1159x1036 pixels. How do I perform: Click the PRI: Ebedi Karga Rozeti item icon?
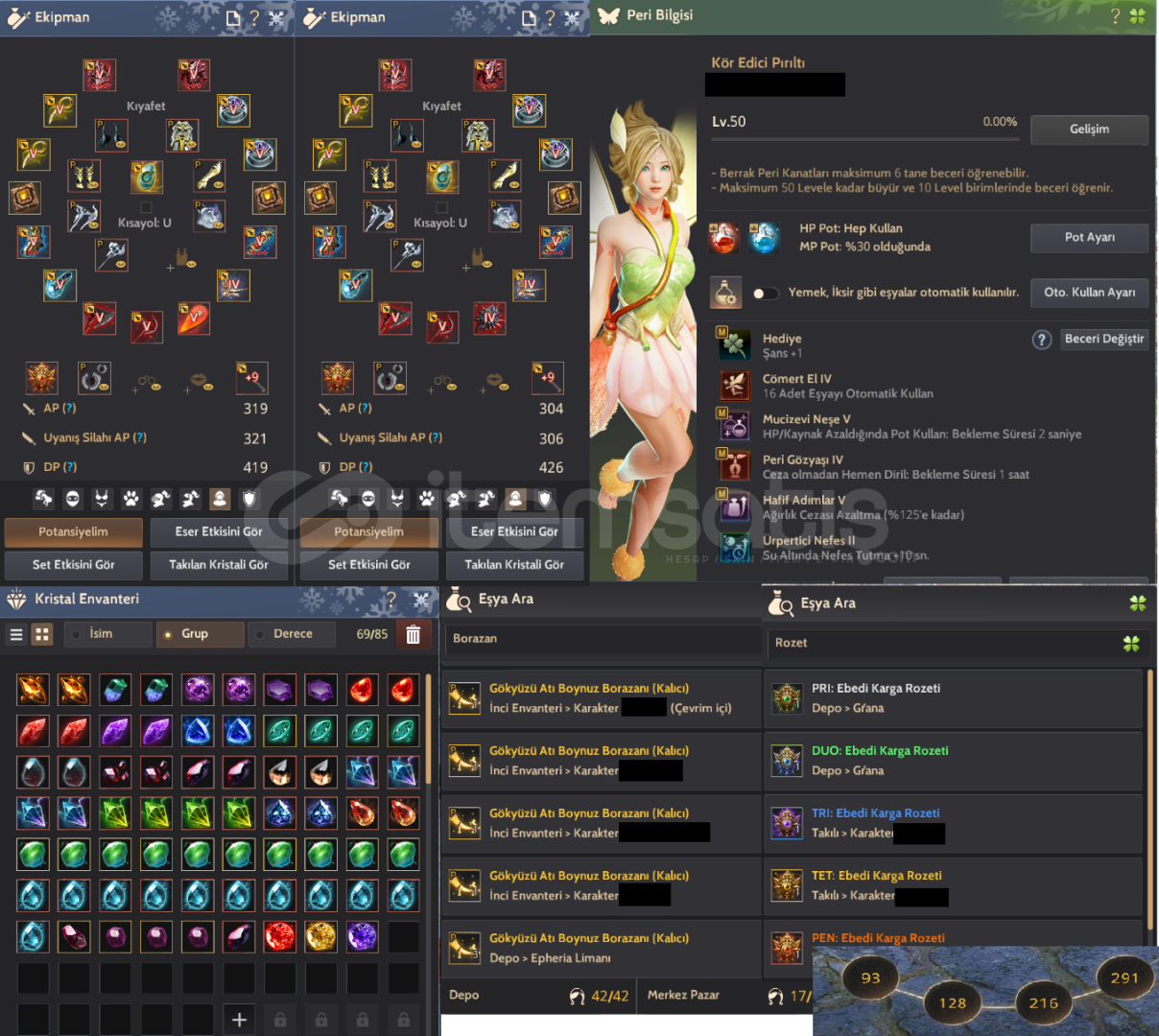788,698
